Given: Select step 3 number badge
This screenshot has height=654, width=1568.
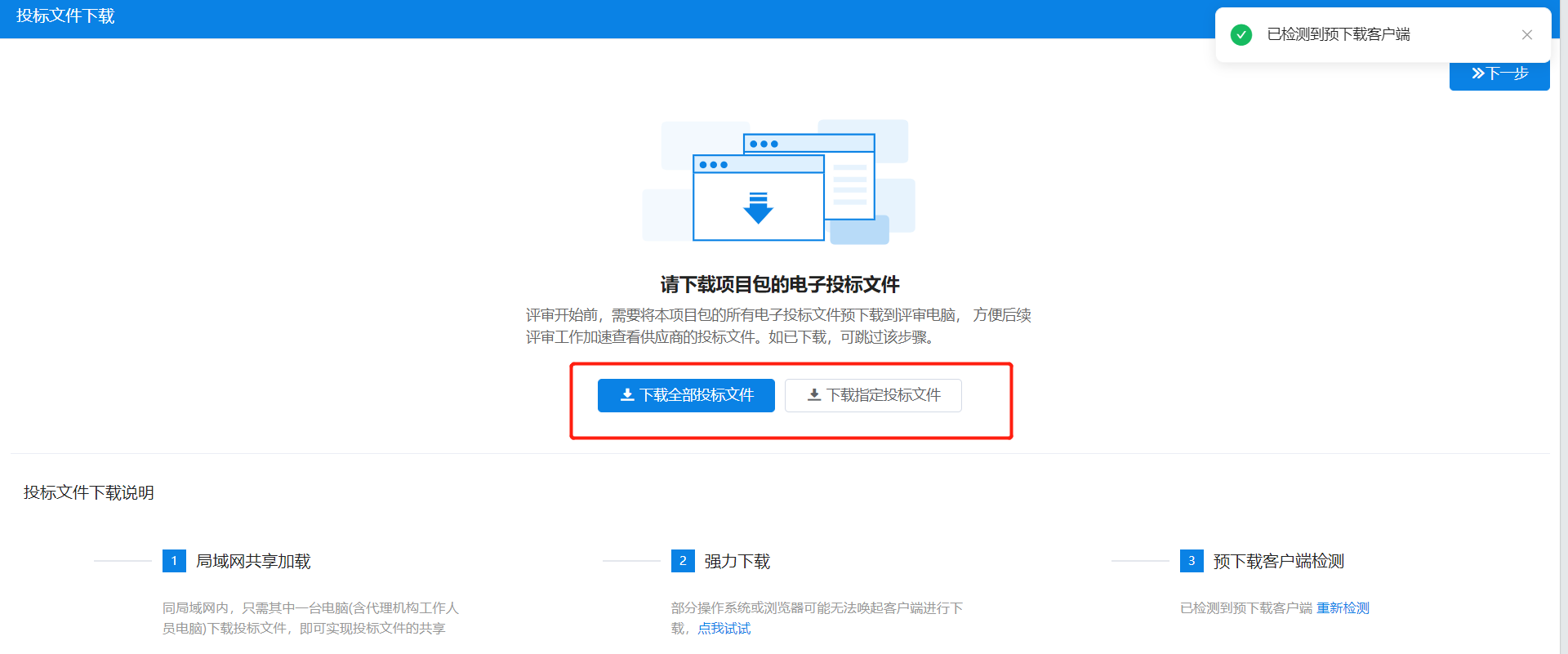Looking at the screenshot, I should (1192, 561).
